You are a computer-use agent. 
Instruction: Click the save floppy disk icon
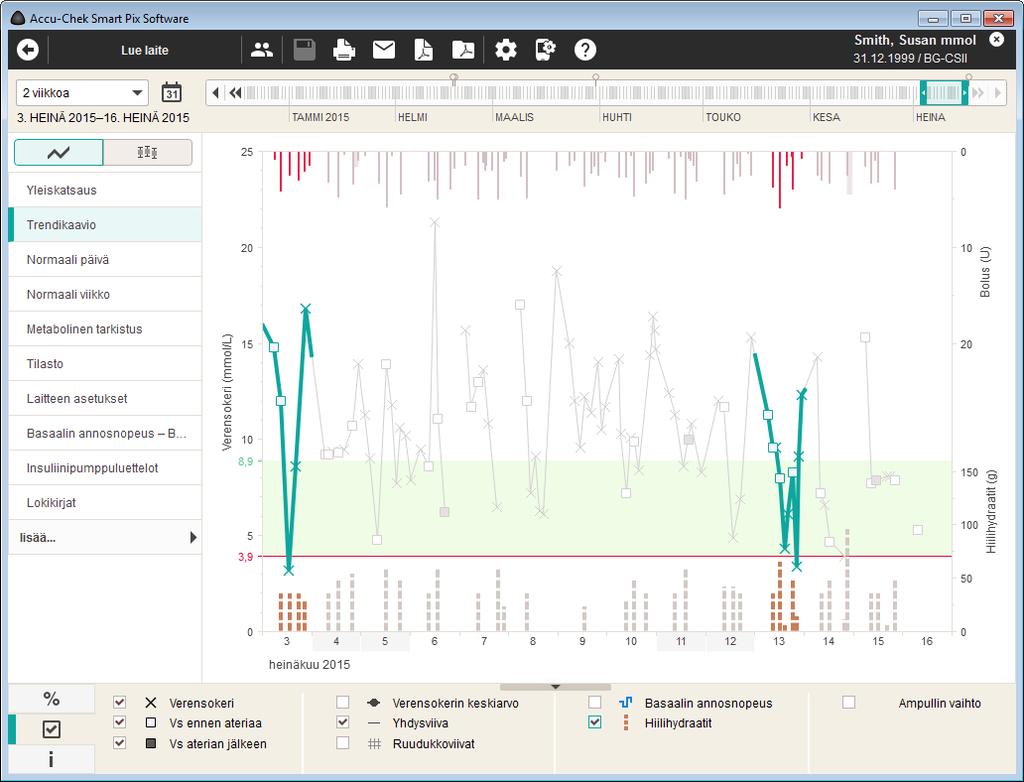(x=304, y=50)
